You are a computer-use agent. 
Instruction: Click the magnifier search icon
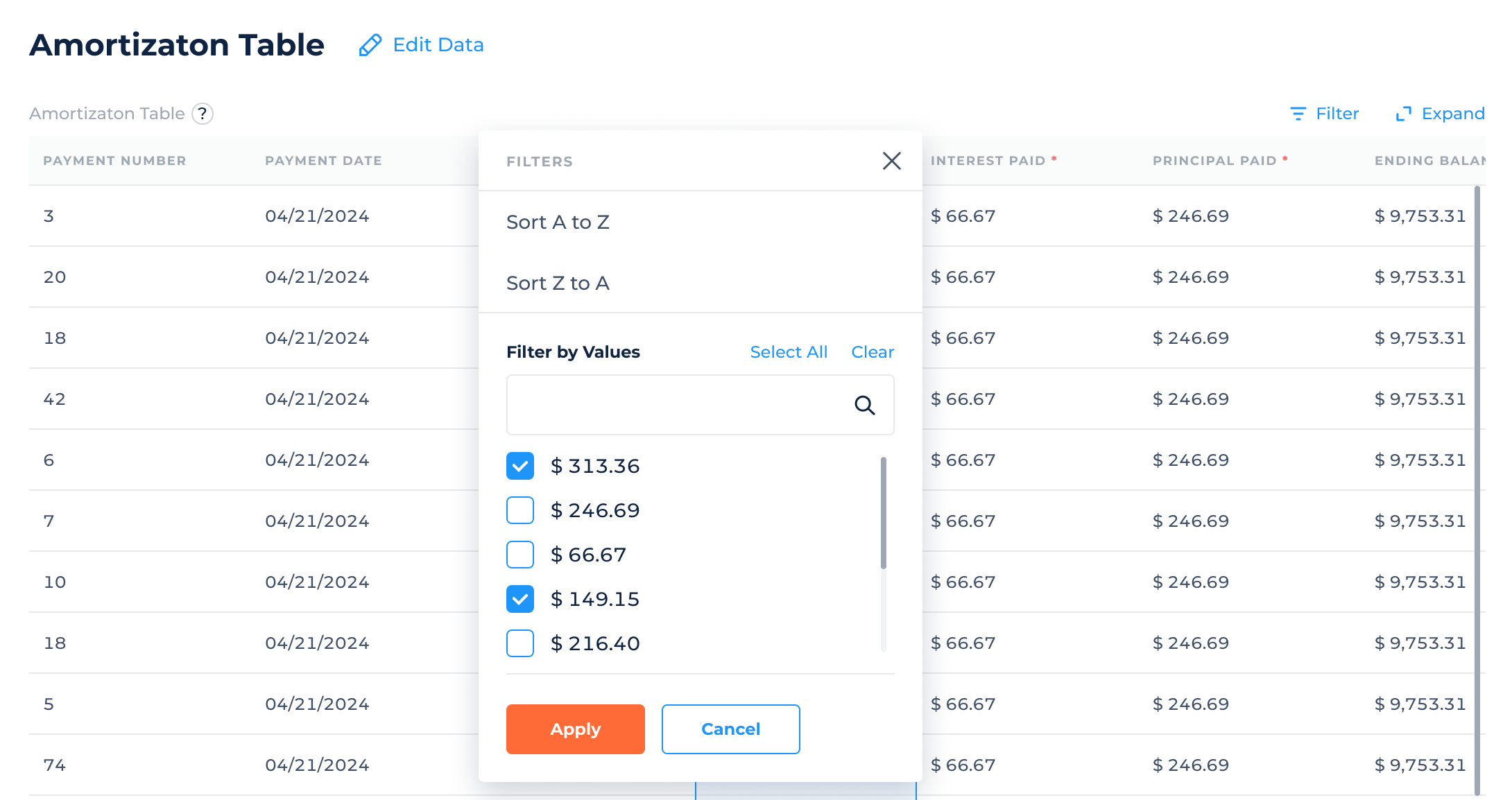[864, 406]
